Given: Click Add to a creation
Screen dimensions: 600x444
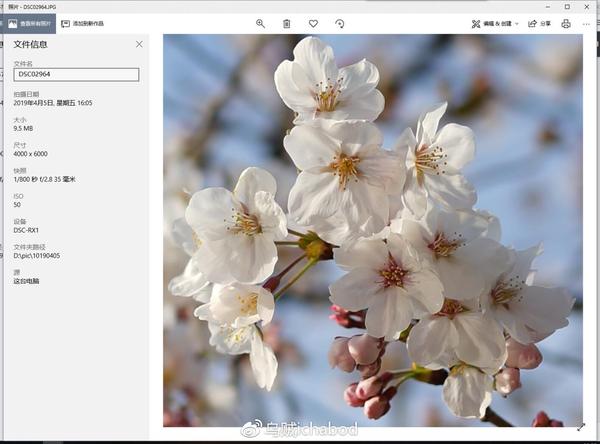Looking at the screenshot, I should (82, 24).
